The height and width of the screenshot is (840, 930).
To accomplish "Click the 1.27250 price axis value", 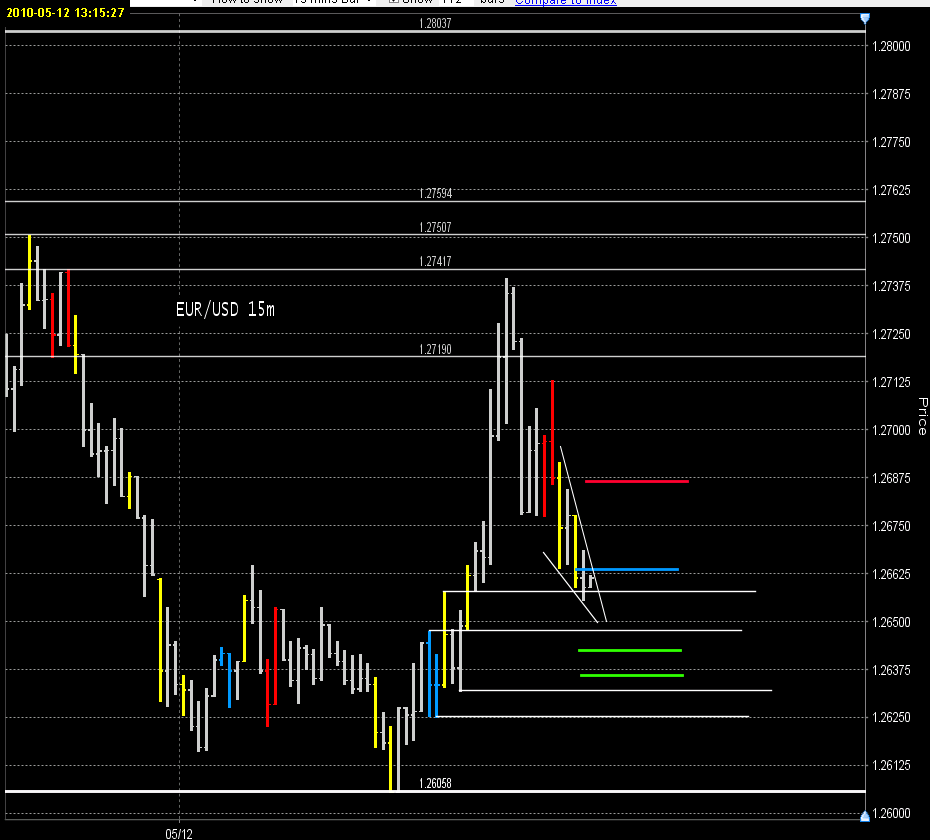I will 891,334.
